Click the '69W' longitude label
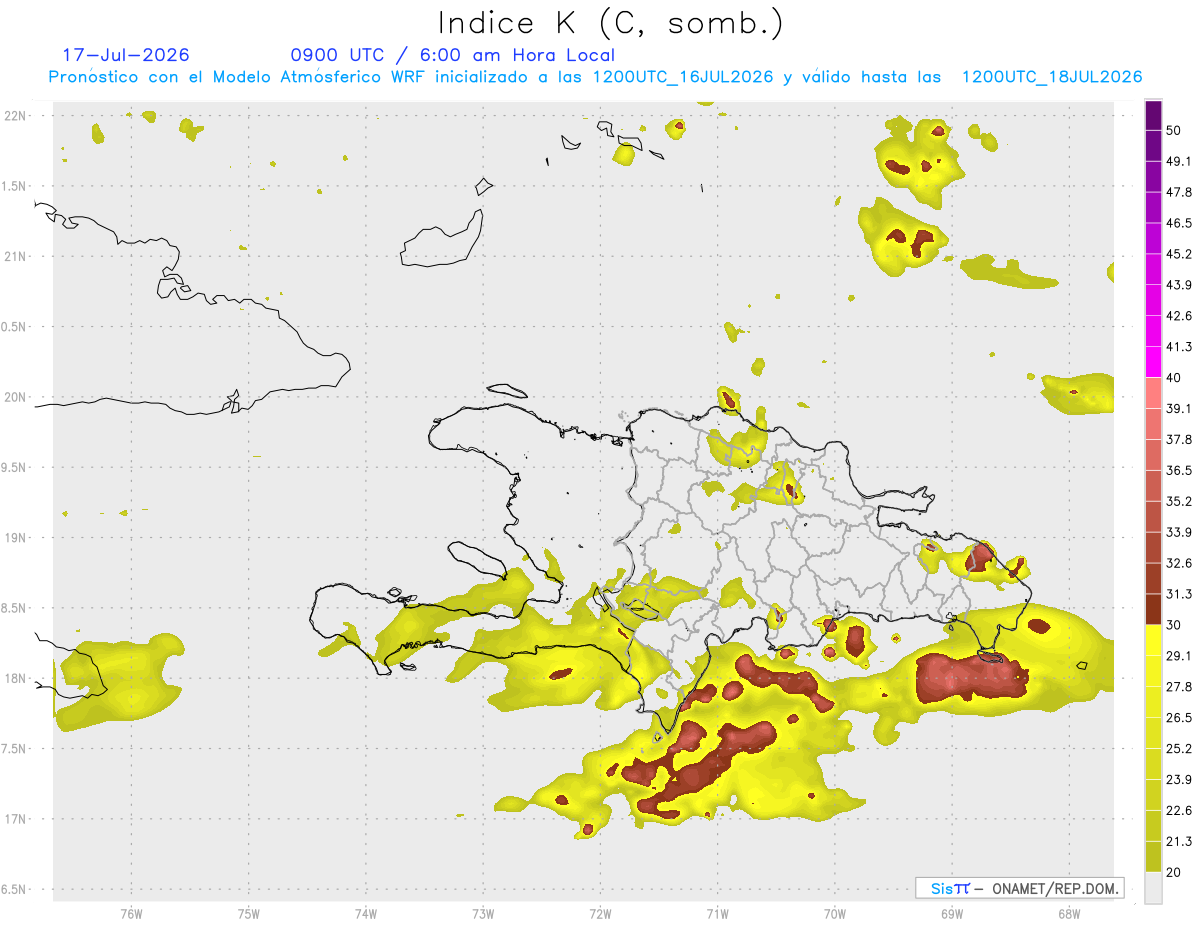Screen dimensions: 1200x927 click(952, 914)
